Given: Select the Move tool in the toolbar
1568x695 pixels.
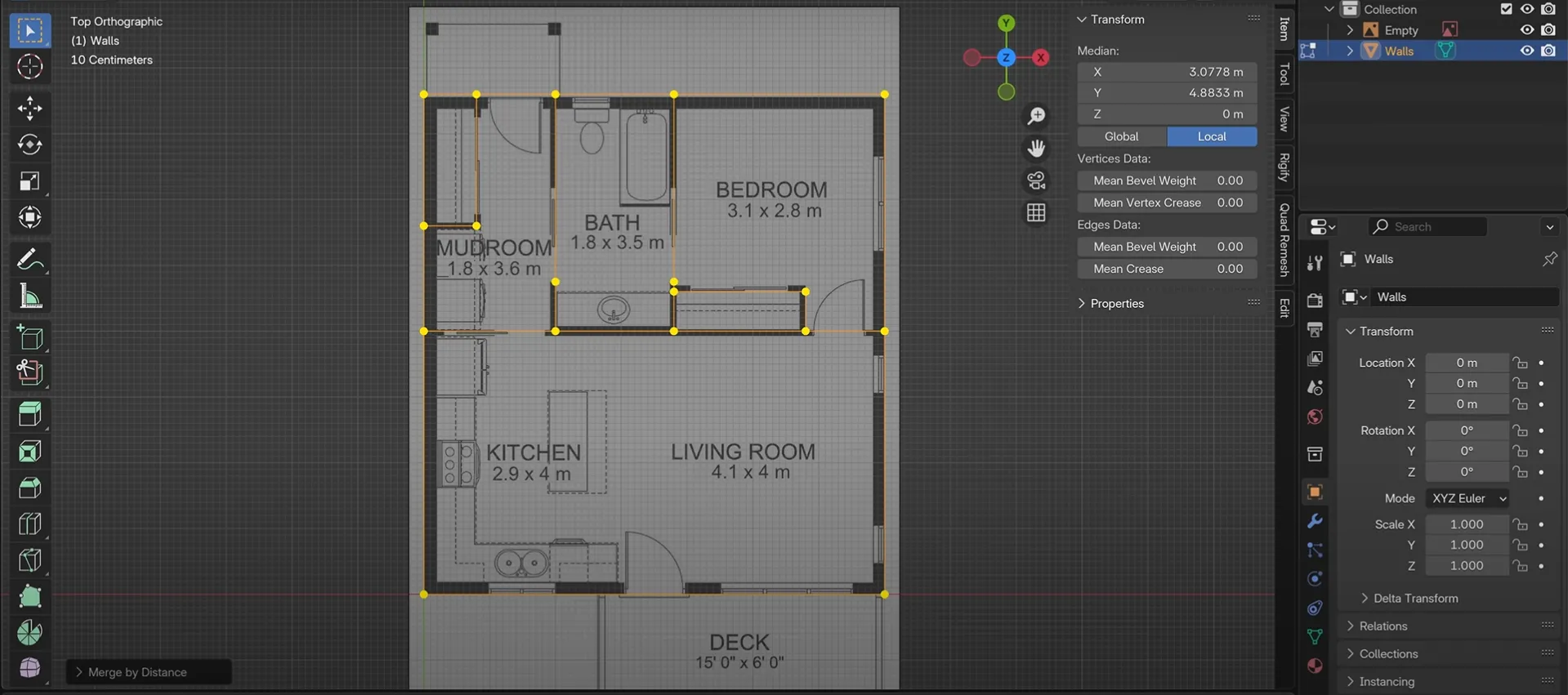Looking at the screenshot, I should [30, 108].
